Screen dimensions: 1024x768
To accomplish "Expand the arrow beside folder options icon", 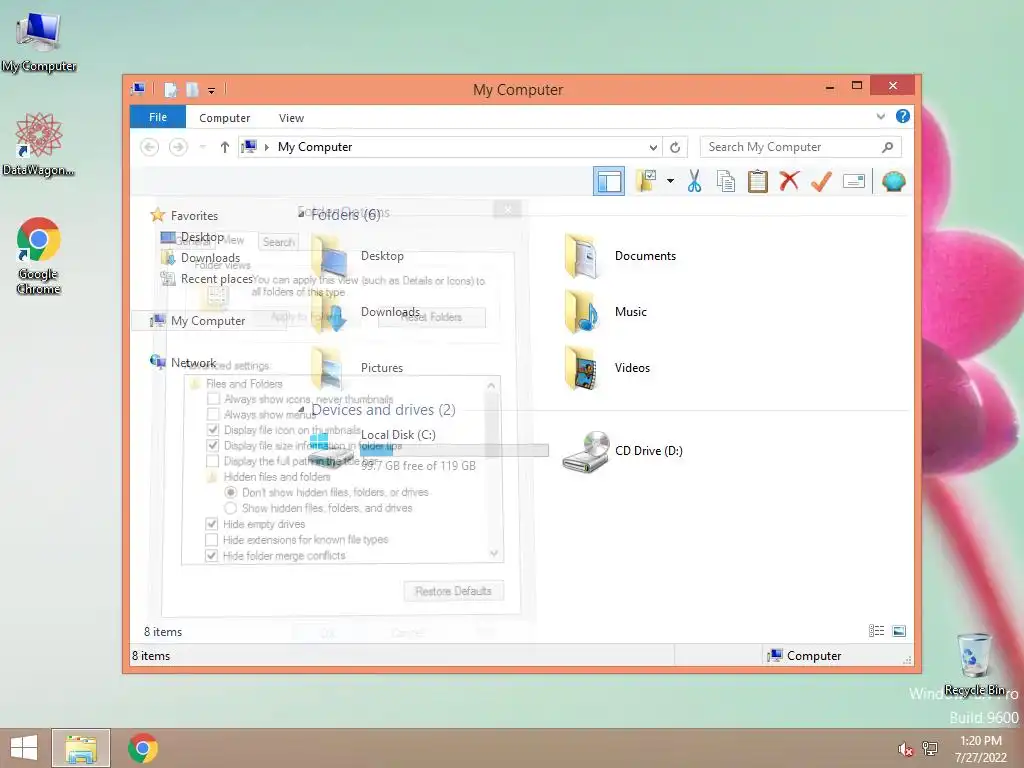I will (670, 181).
